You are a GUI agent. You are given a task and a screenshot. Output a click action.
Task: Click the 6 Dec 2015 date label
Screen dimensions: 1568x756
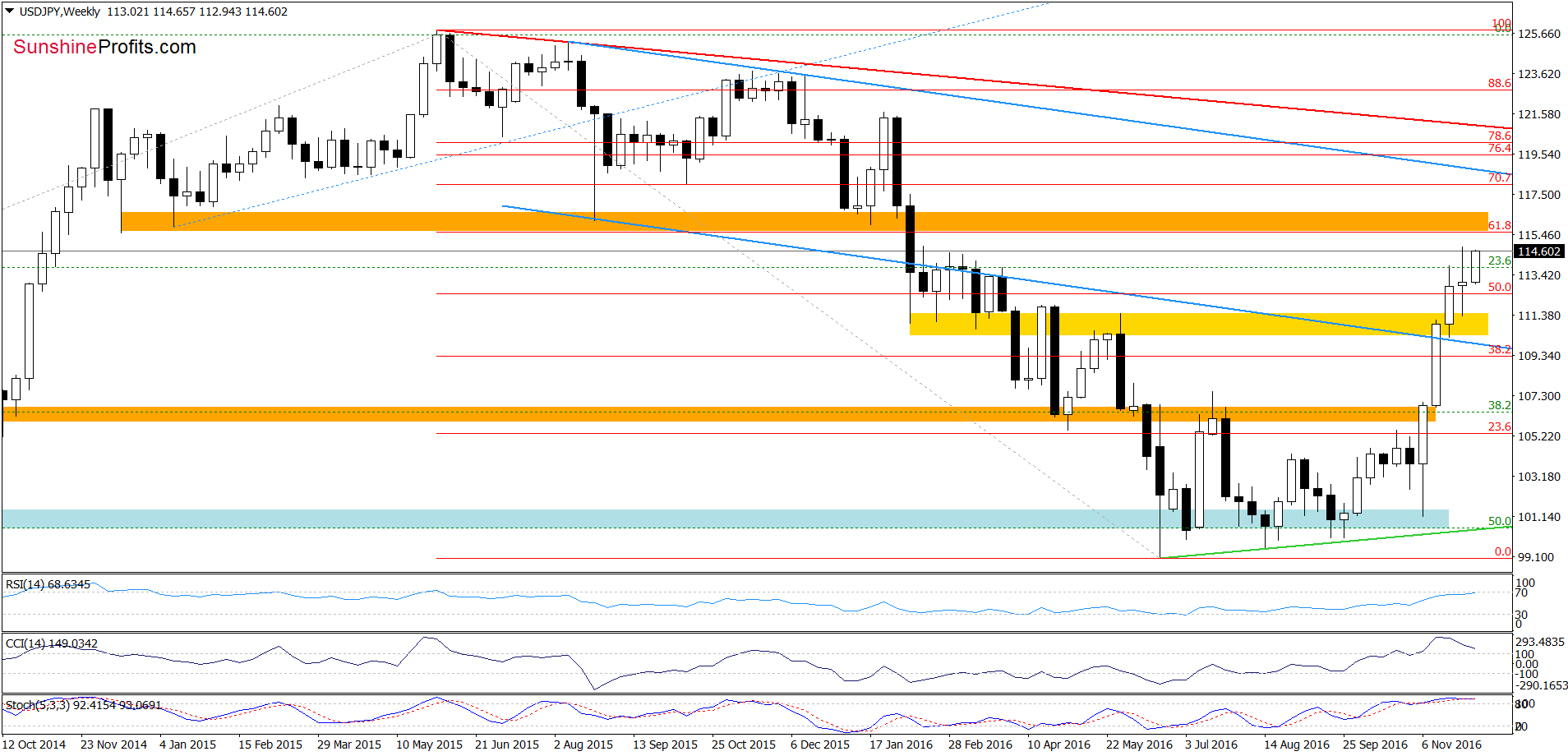coord(820,744)
